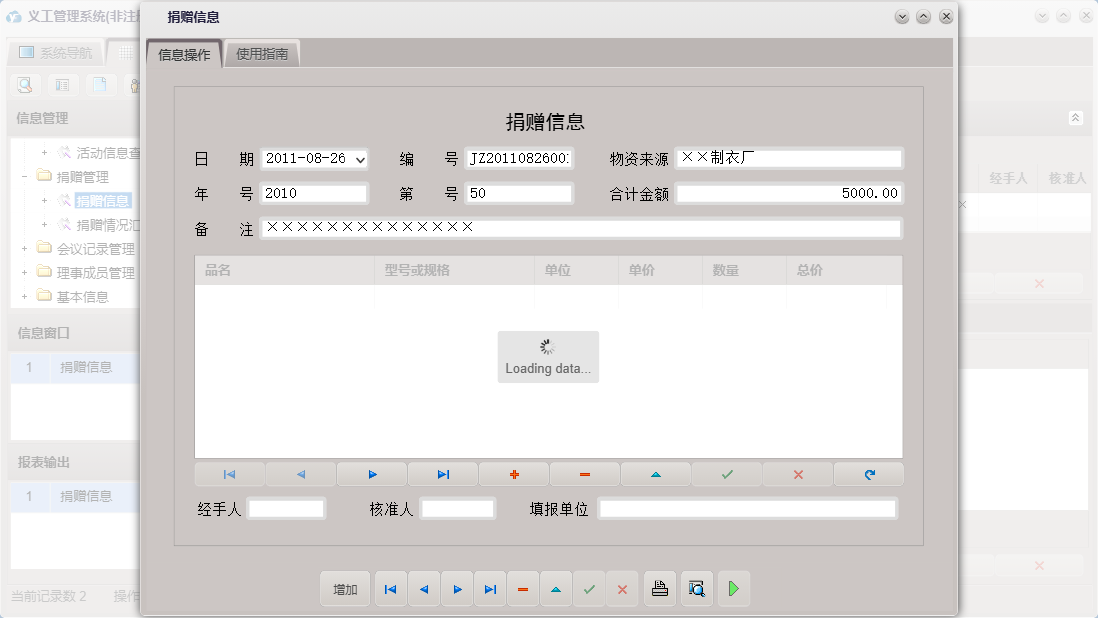
Task: Click the red X cancel icon in grid toolbar
Action: (x=797, y=474)
